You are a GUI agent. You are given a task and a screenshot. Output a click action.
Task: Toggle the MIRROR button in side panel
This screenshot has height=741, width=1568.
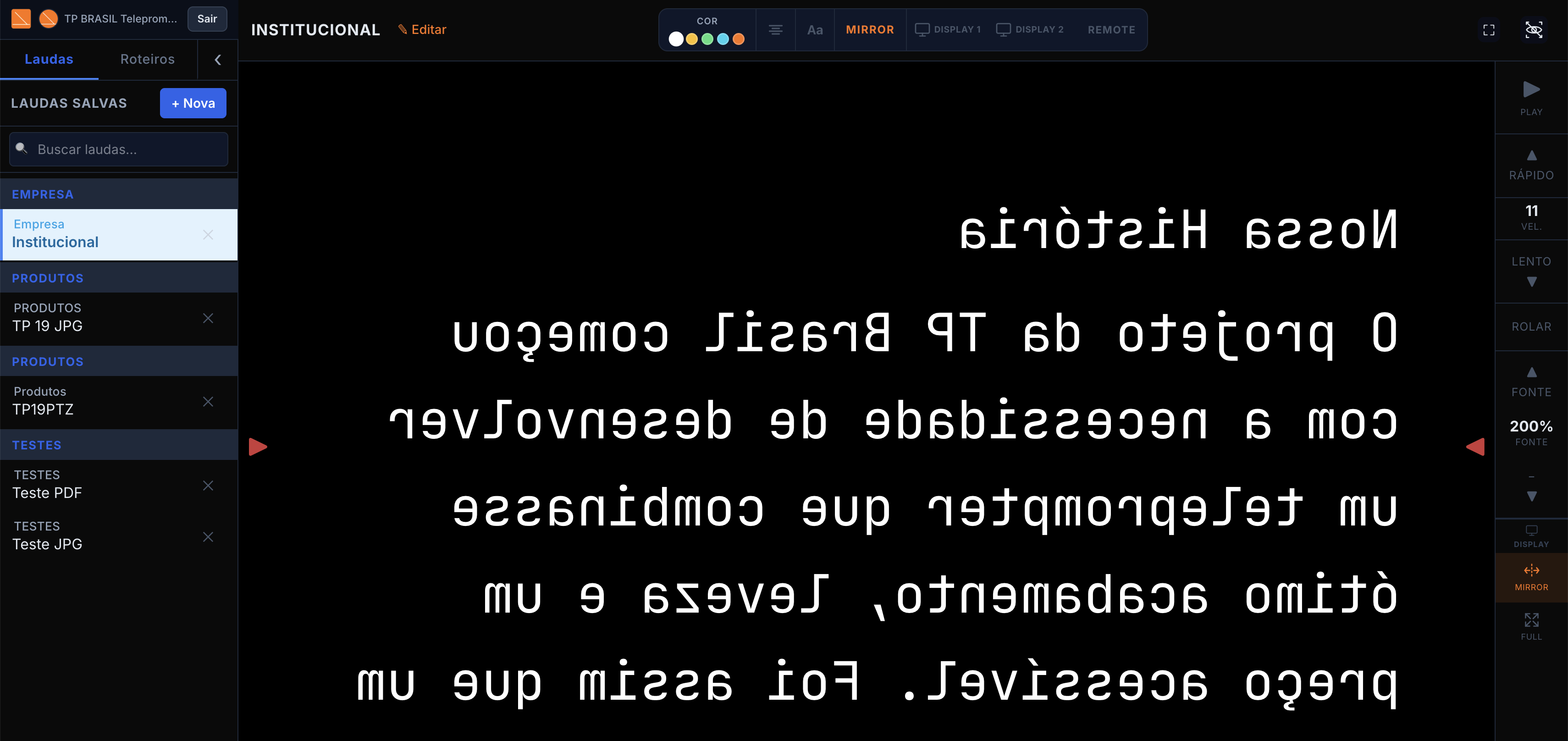(x=1531, y=578)
